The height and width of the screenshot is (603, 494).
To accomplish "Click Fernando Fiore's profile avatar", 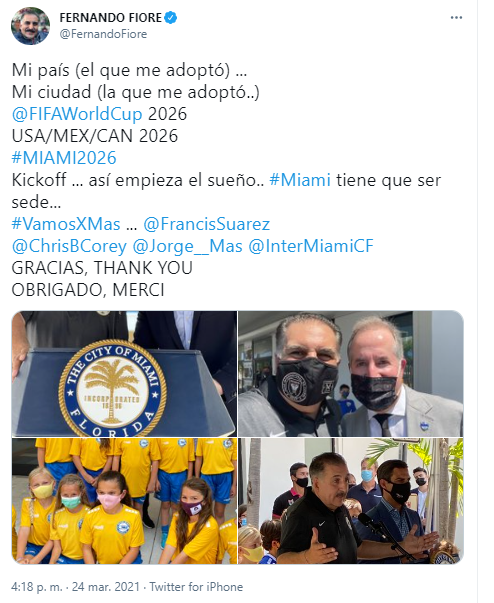I will [x=30, y=26].
